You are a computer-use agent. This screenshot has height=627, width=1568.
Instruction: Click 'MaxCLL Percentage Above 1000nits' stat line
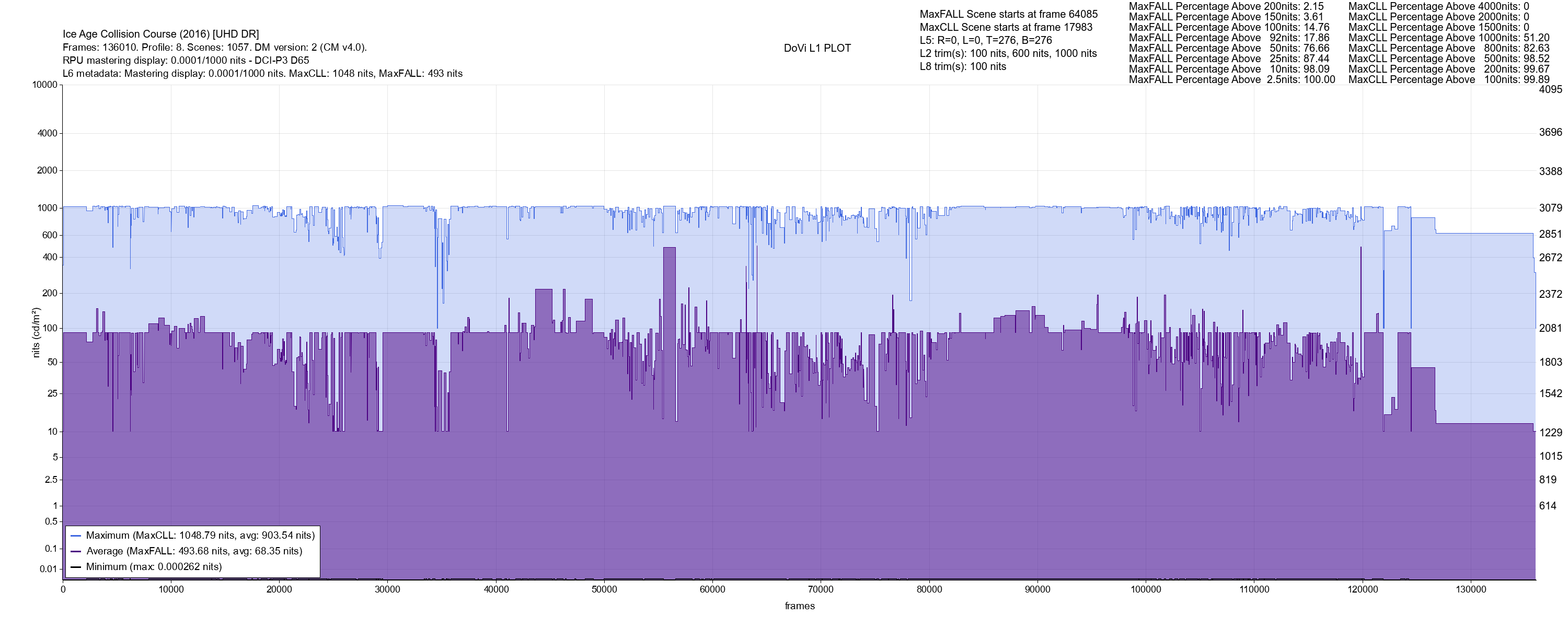1449,38
